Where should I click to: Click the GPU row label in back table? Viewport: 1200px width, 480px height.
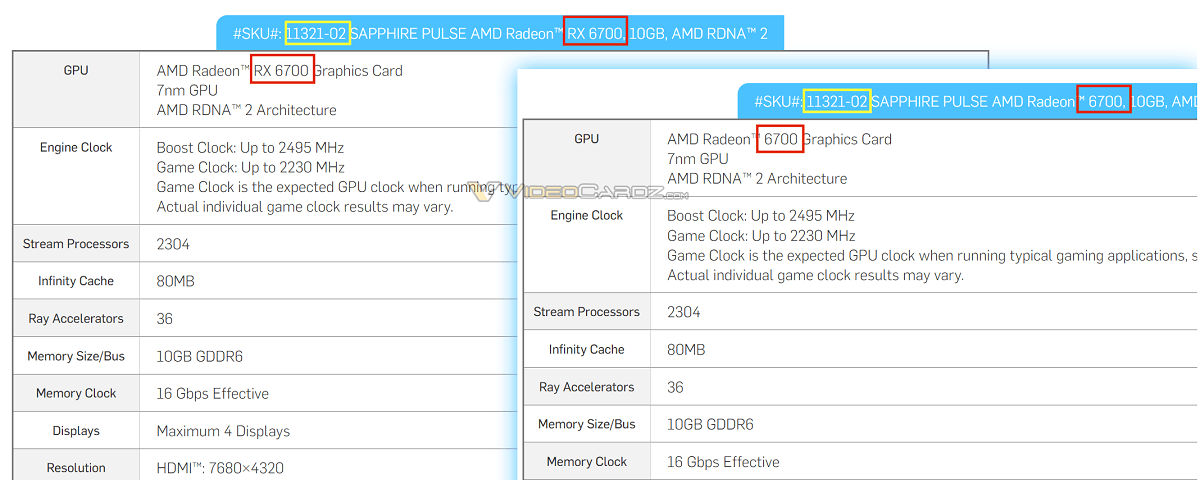click(x=76, y=71)
